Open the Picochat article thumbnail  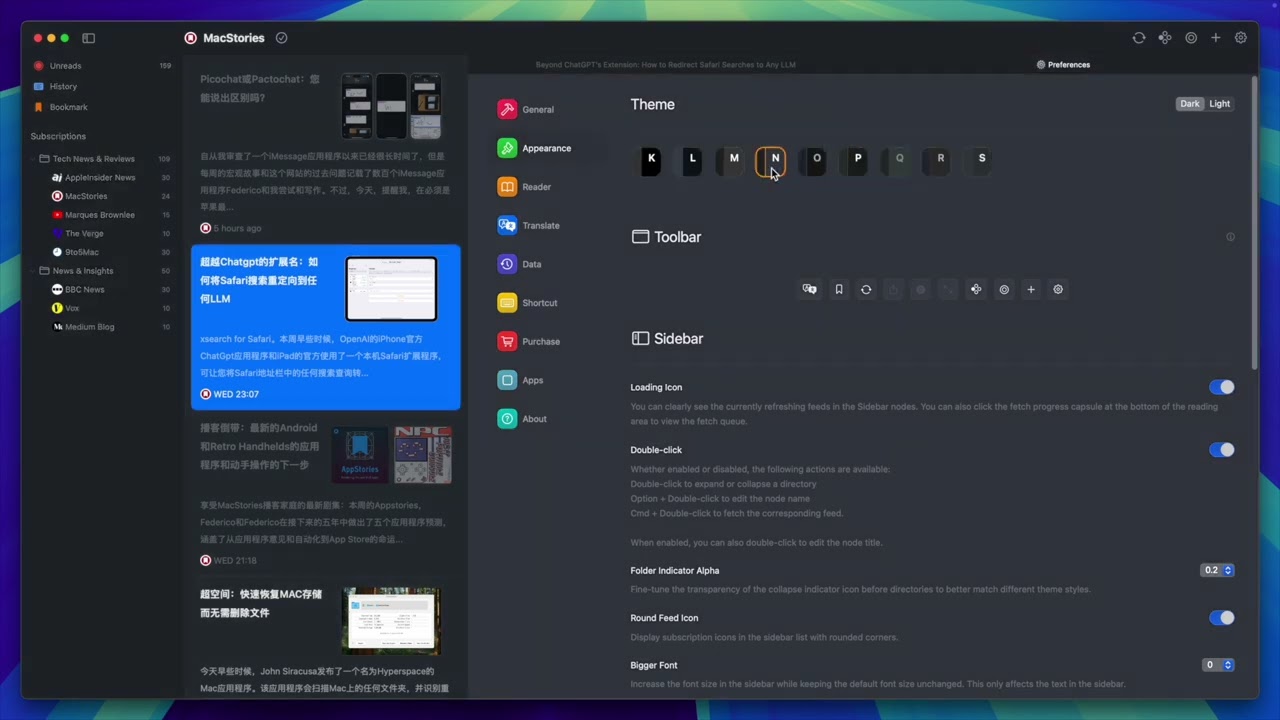[x=391, y=105]
